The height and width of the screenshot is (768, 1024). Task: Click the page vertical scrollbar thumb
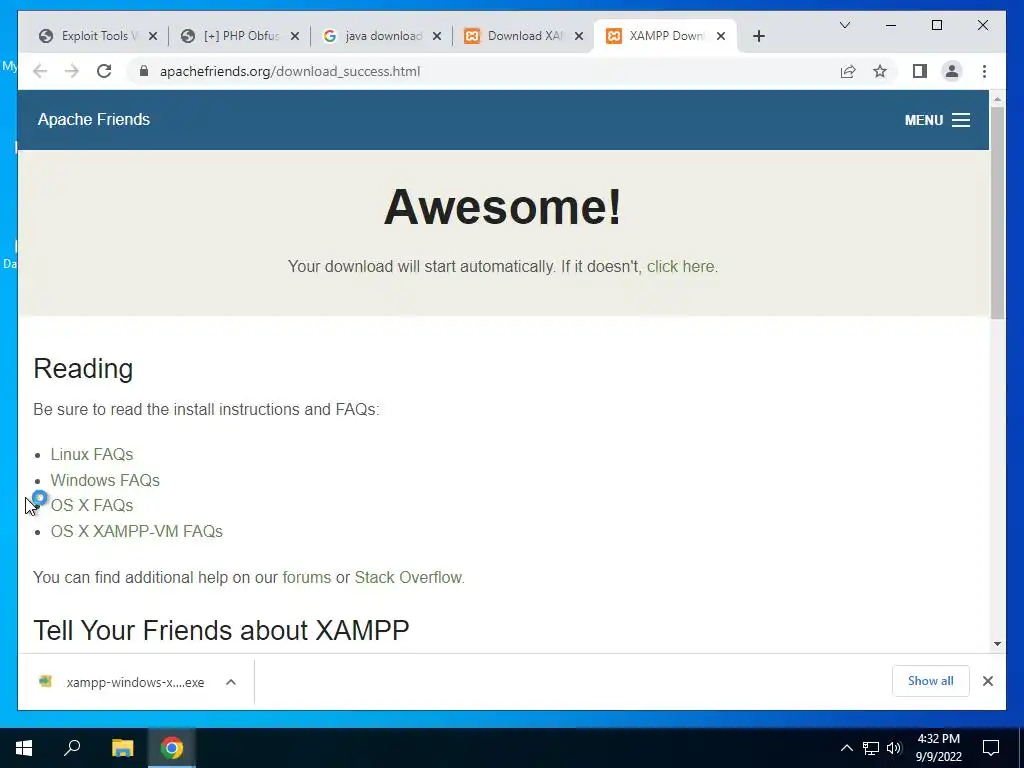997,213
